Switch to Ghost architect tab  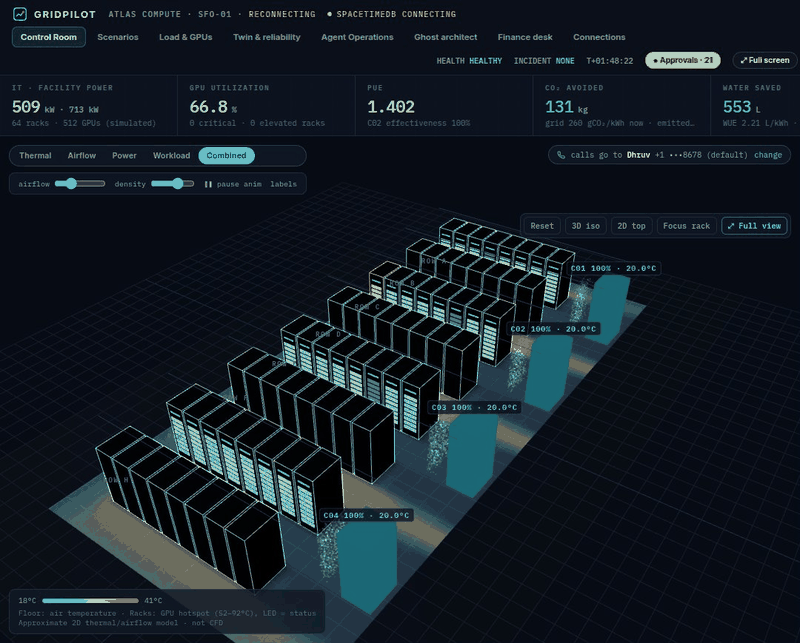[x=445, y=37]
